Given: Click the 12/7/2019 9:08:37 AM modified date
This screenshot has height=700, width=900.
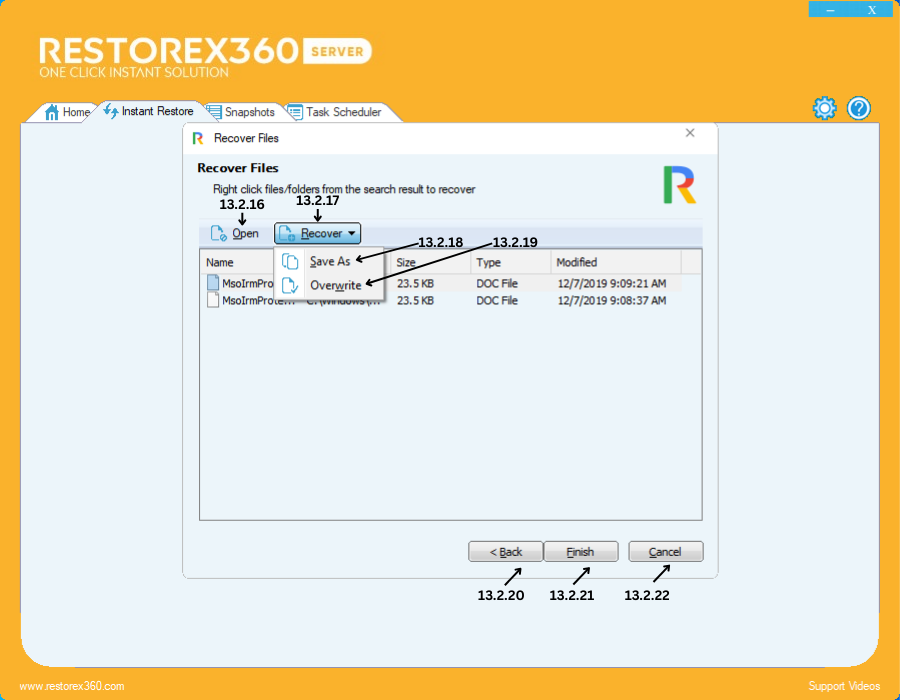Looking at the screenshot, I should click(x=612, y=301).
